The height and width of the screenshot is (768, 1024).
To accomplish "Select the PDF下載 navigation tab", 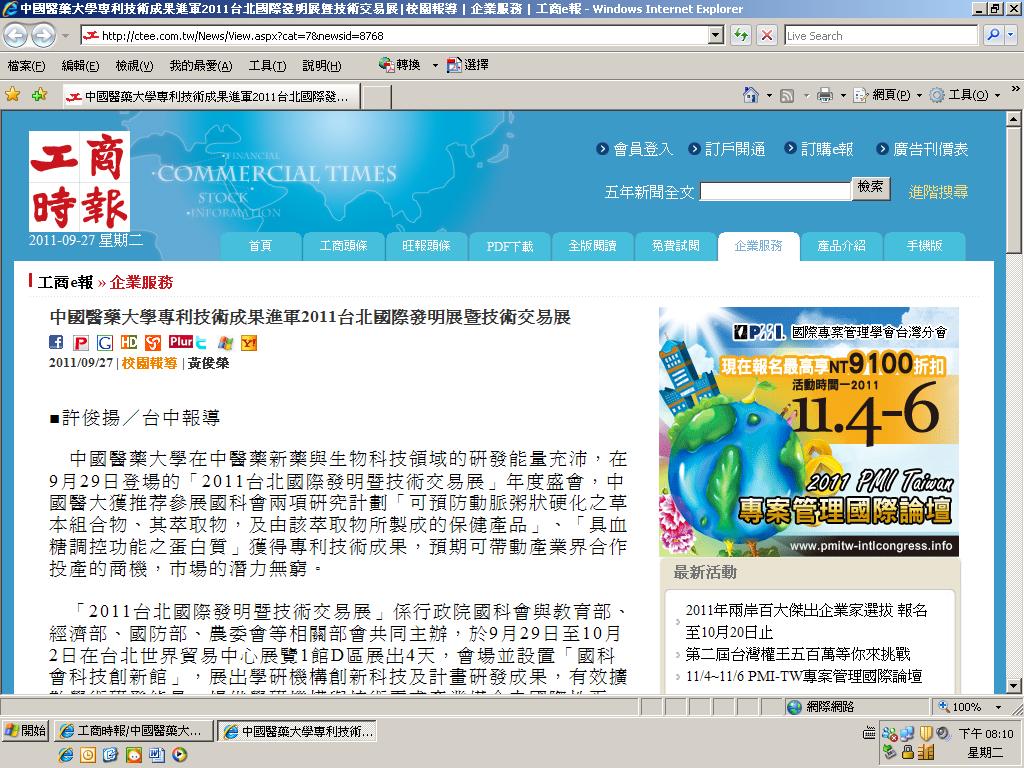I will (x=509, y=246).
